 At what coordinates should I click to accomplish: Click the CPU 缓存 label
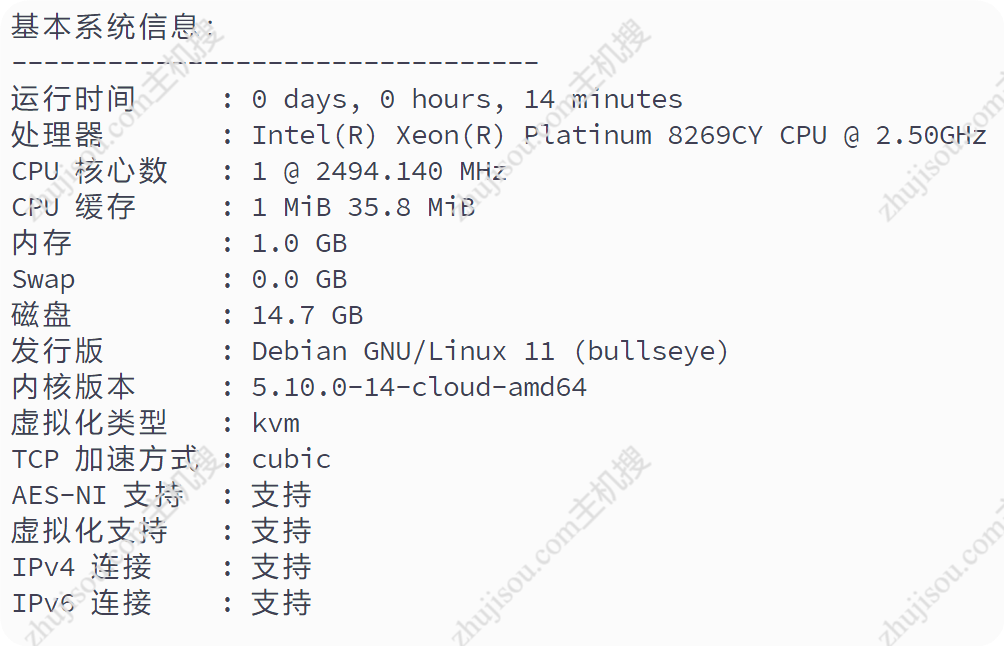click(73, 207)
